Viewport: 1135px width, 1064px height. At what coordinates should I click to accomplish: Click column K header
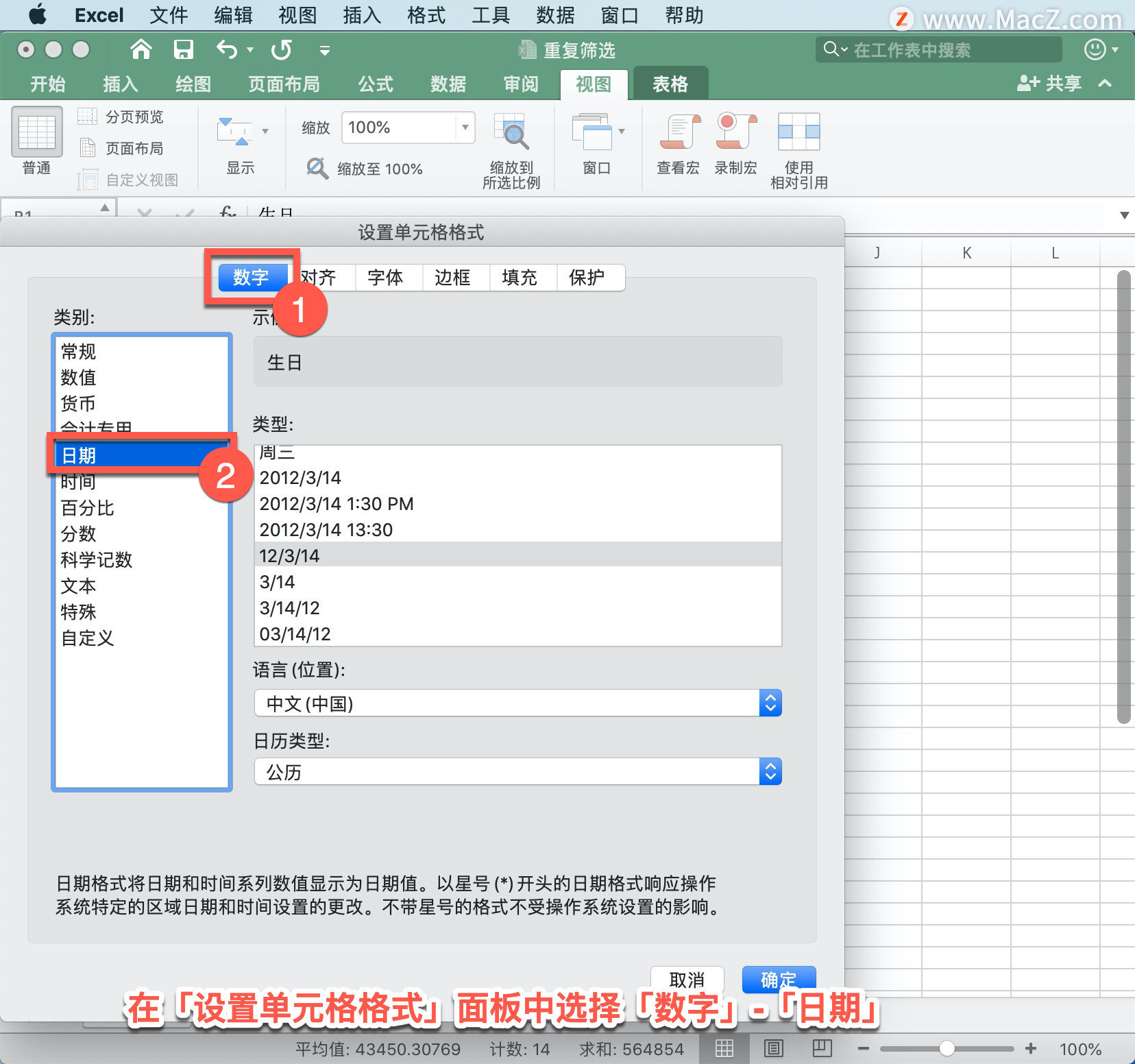(966, 253)
